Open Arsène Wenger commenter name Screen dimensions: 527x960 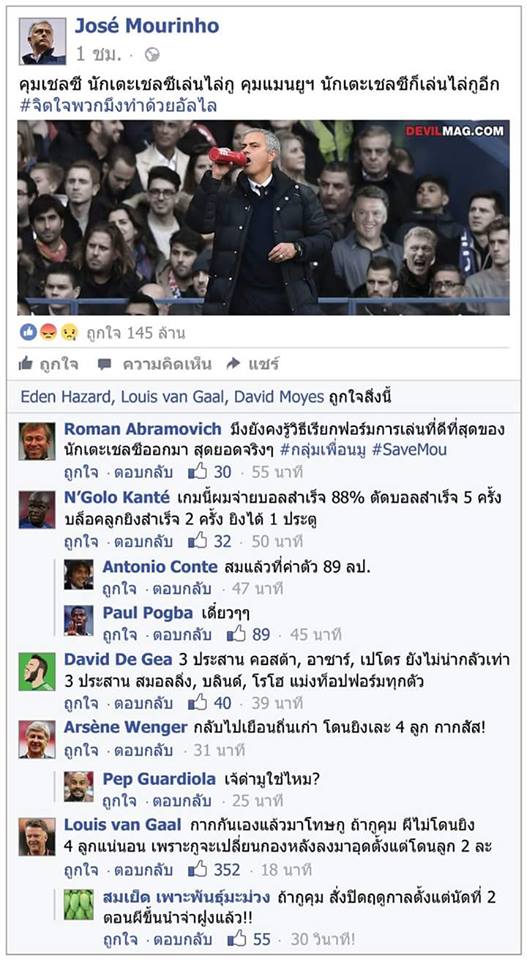pyautogui.click(x=125, y=727)
